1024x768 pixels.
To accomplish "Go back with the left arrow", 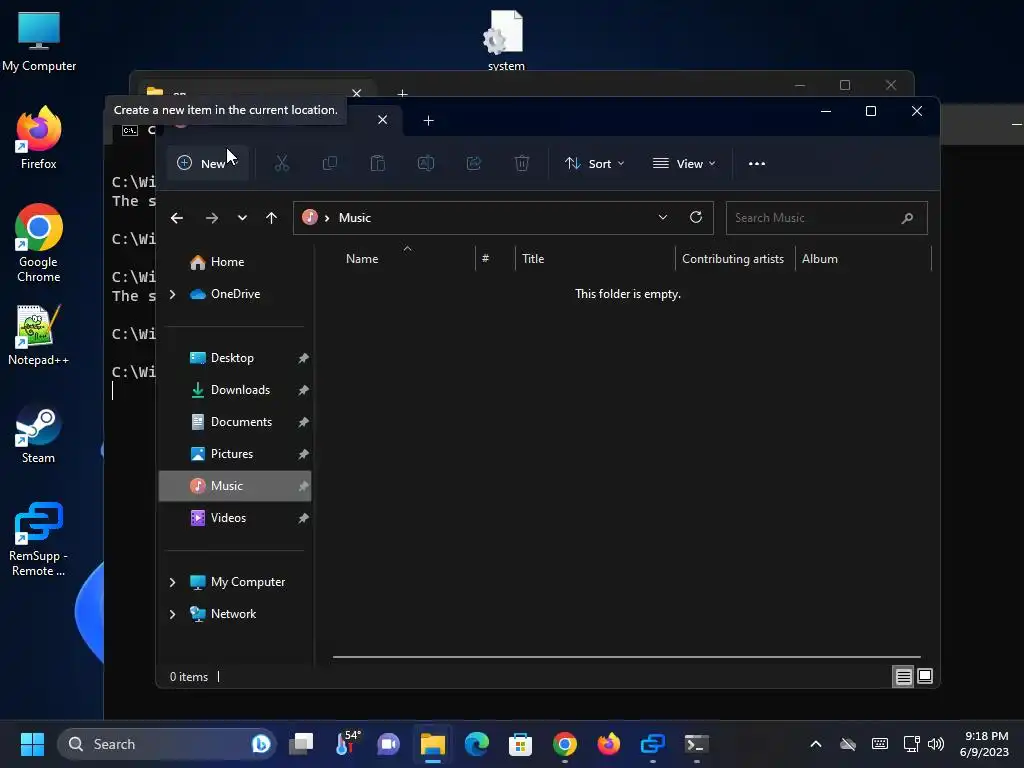I will pyautogui.click(x=177, y=218).
